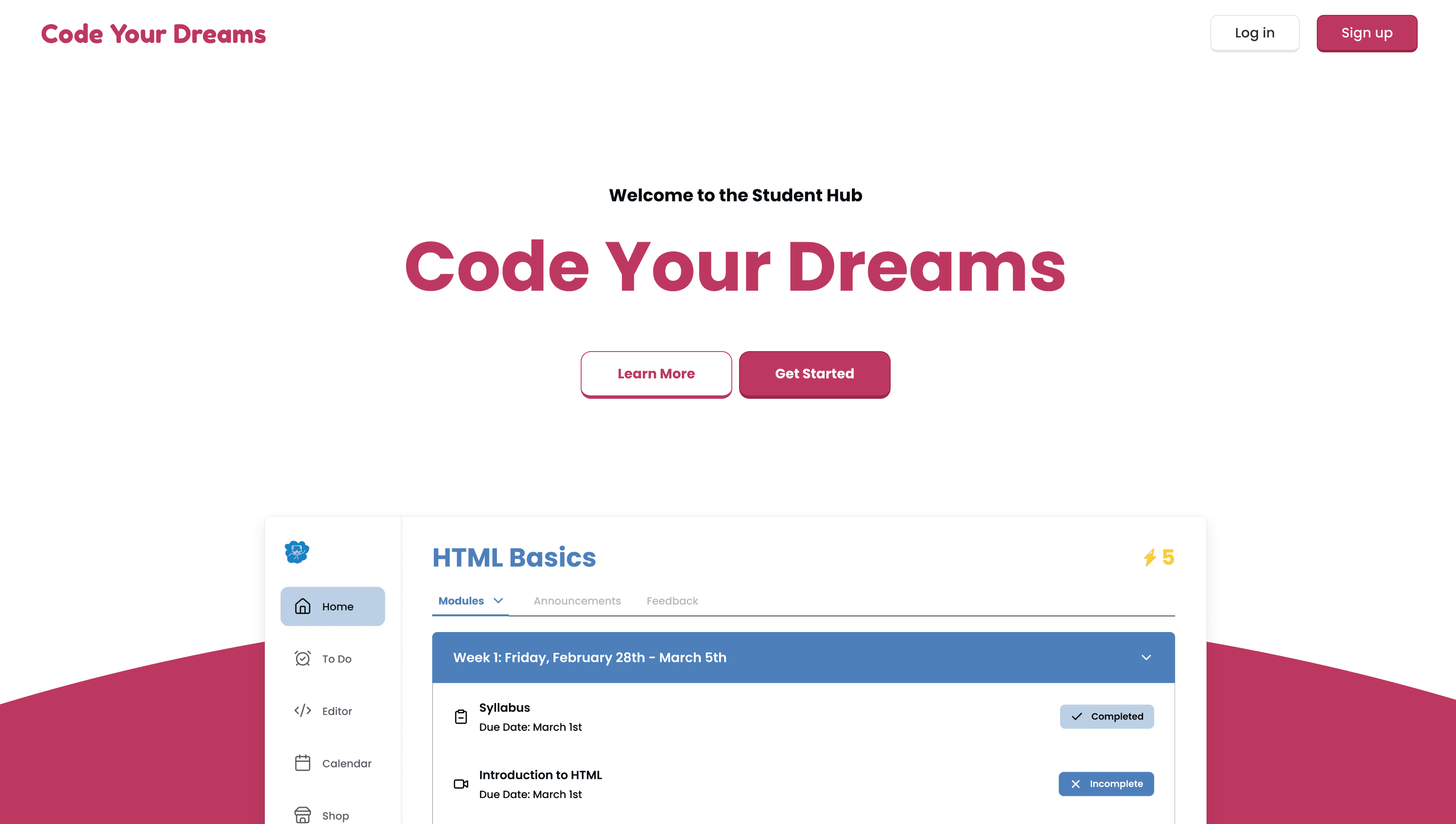Mark Introduction to HTML as complete

pos(1106,784)
